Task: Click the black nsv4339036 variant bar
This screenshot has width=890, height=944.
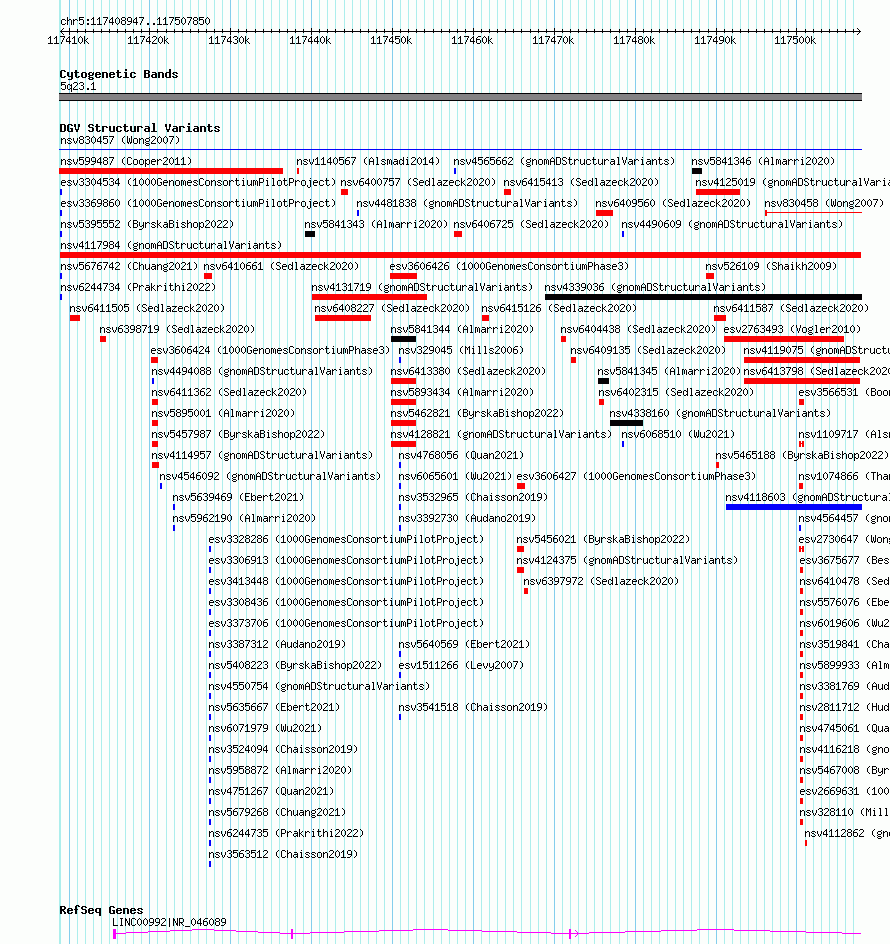Action: [x=703, y=297]
